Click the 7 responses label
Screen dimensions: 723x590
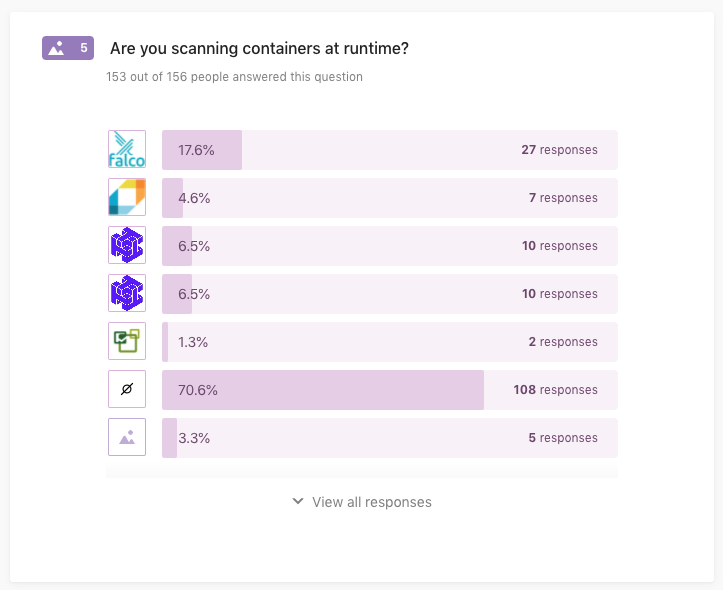(563, 198)
